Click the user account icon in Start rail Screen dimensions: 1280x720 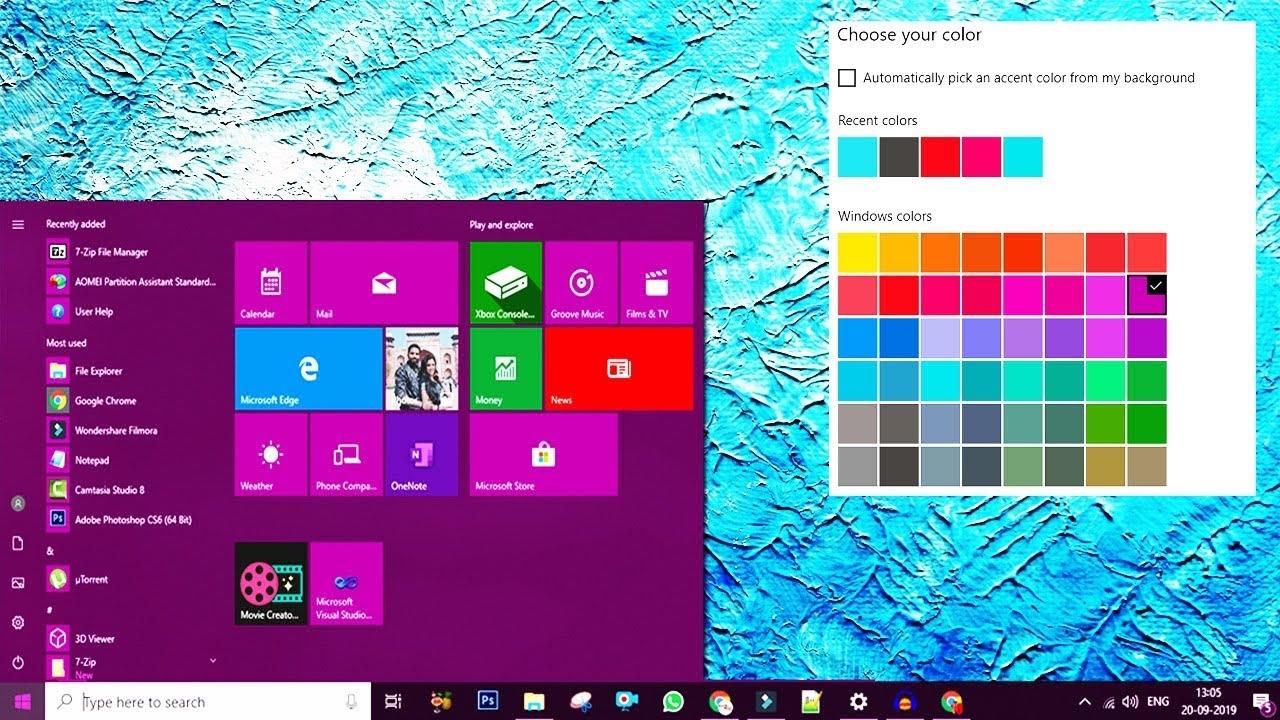pos(18,503)
